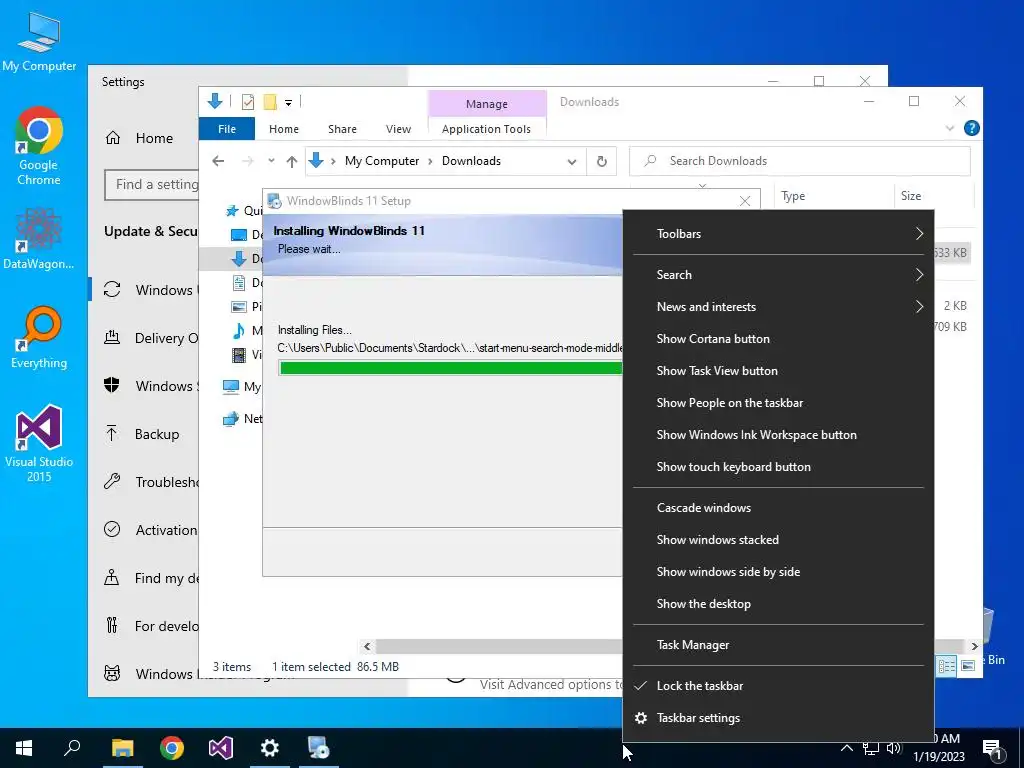
Task: Open Explorer help question mark icon
Action: (972, 129)
